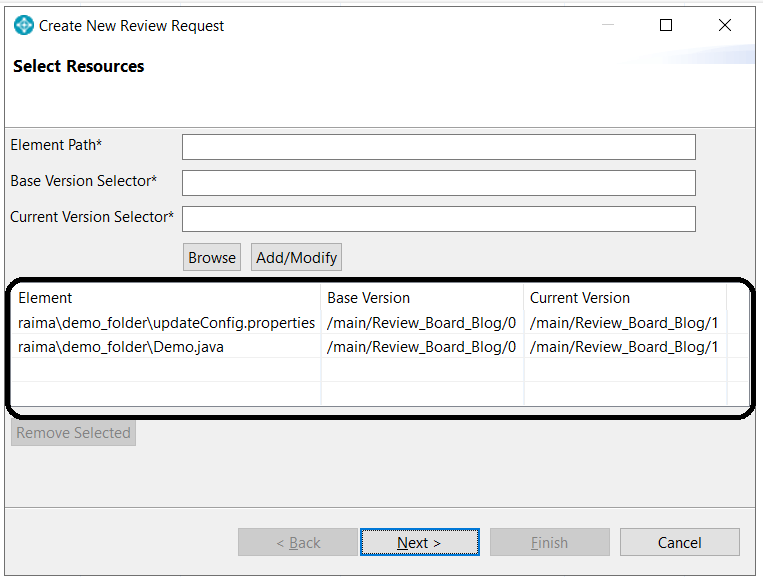Go back with the Back button

(x=298, y=542)
